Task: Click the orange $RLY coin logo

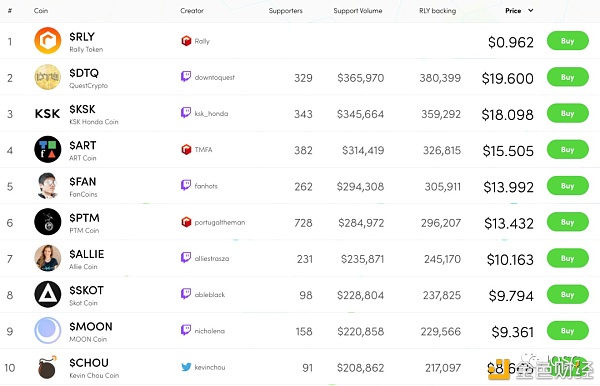Action: [x=47, y=41]
